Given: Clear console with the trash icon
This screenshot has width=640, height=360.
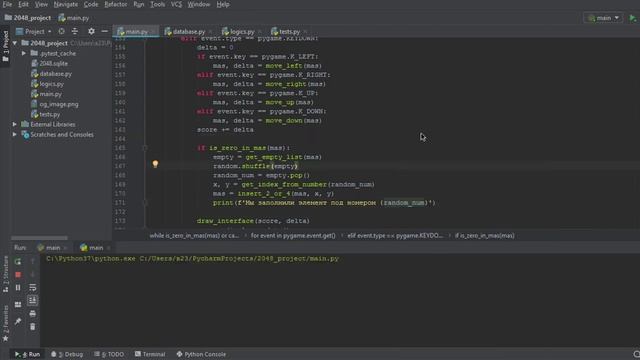Looking at the screenshot, I should coord(33,327).
